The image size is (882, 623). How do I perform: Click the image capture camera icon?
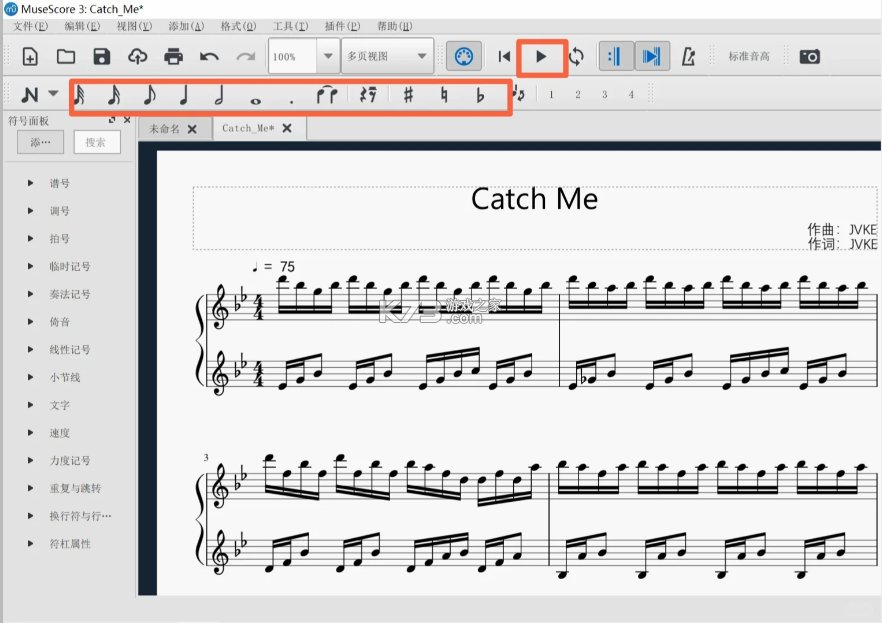point(810,56)
